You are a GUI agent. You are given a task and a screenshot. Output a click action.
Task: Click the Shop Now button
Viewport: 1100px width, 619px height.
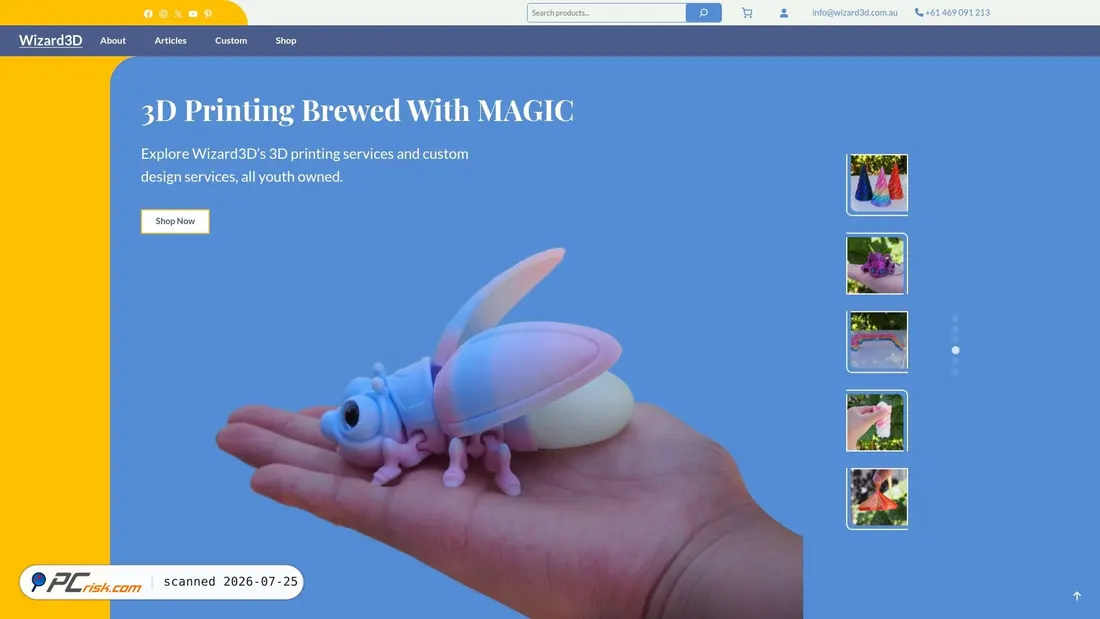pos(175,221)
